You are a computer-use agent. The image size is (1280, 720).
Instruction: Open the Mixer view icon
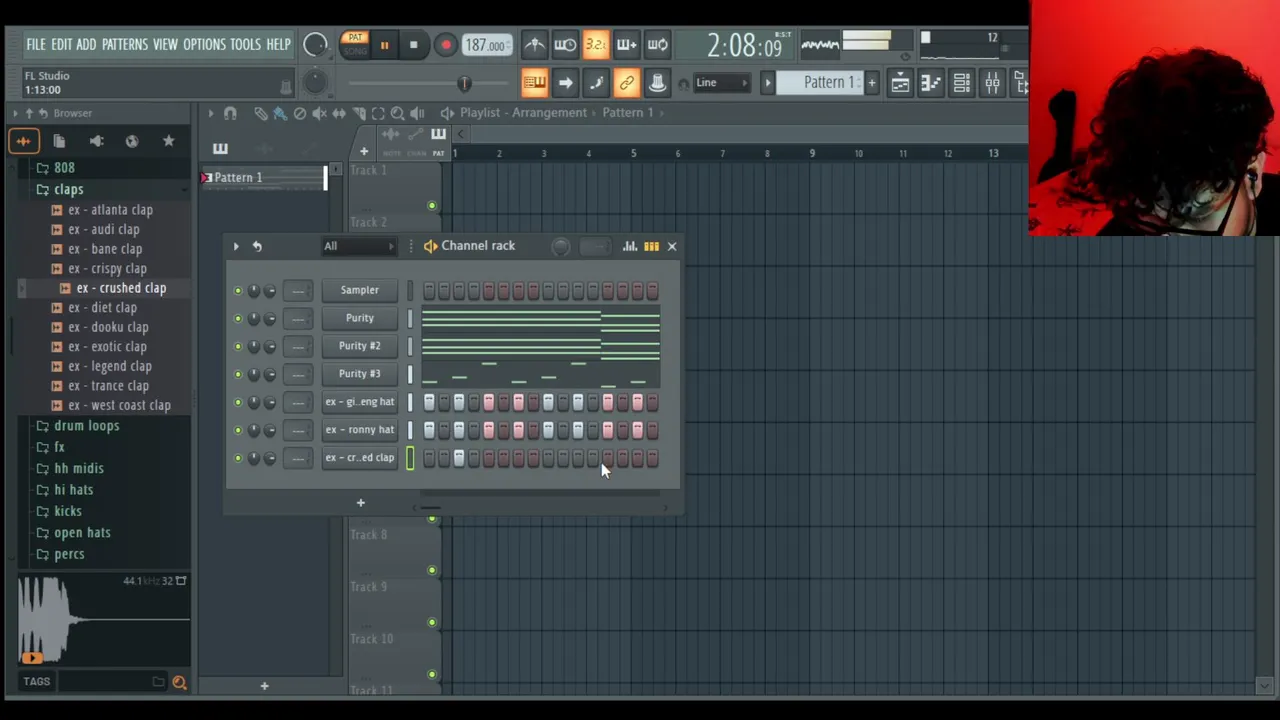coord(993,82)
